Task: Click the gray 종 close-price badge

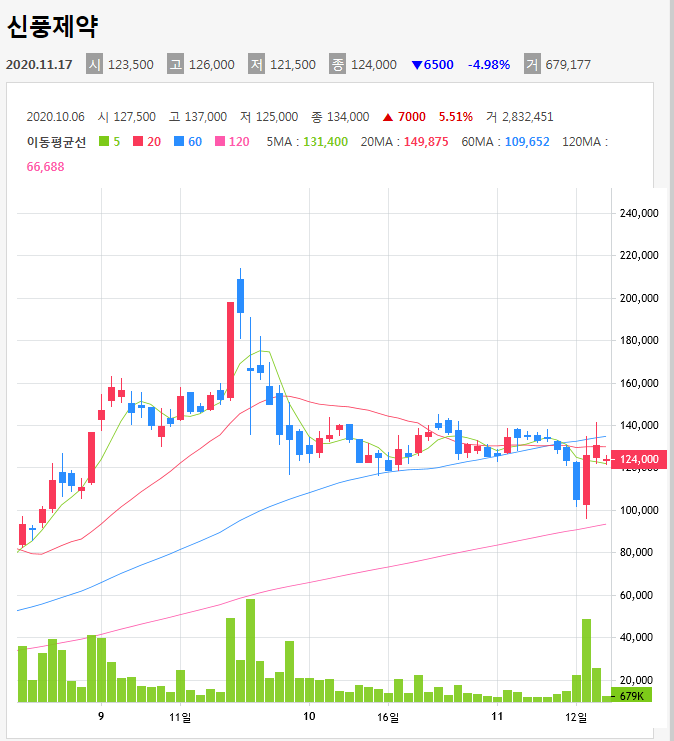Action: pos(337,64)
